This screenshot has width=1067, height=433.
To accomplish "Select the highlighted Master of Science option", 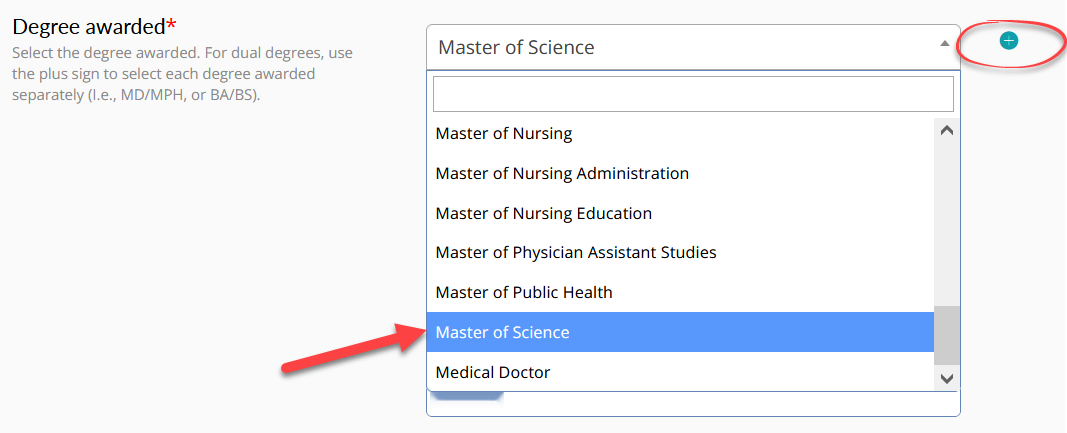I will click(680, 332).
